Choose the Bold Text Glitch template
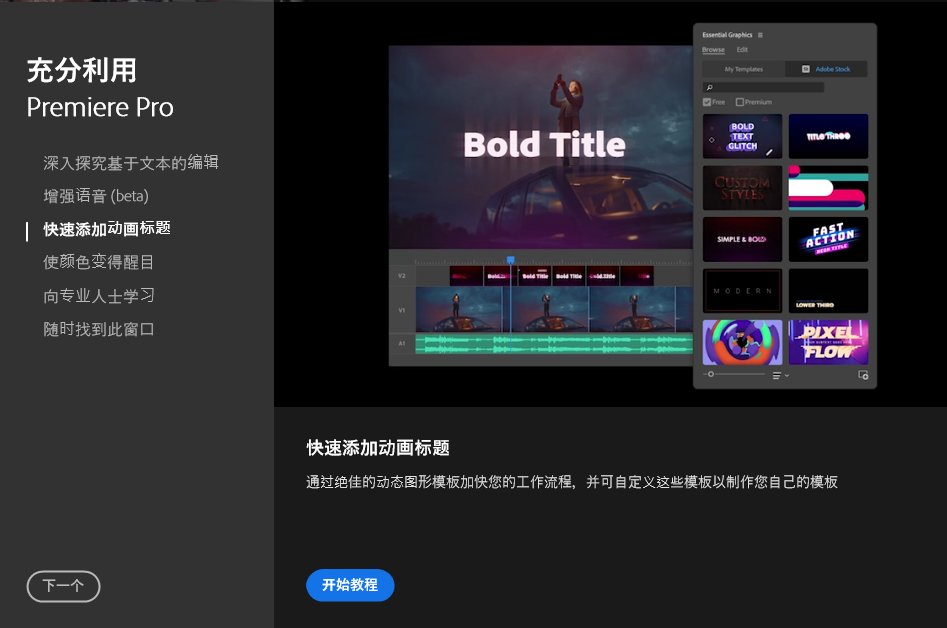Viewport: 947px width, 628px height. [x=742, y=136]
